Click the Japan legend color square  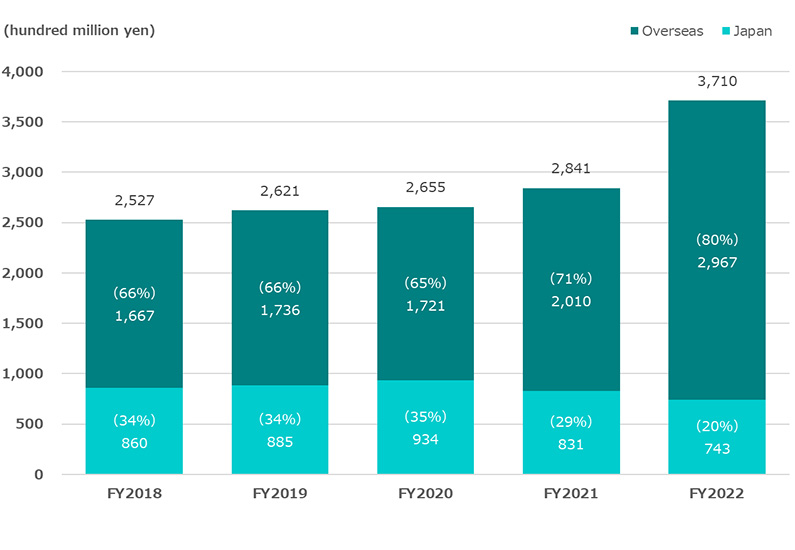(x=725, y=31)
